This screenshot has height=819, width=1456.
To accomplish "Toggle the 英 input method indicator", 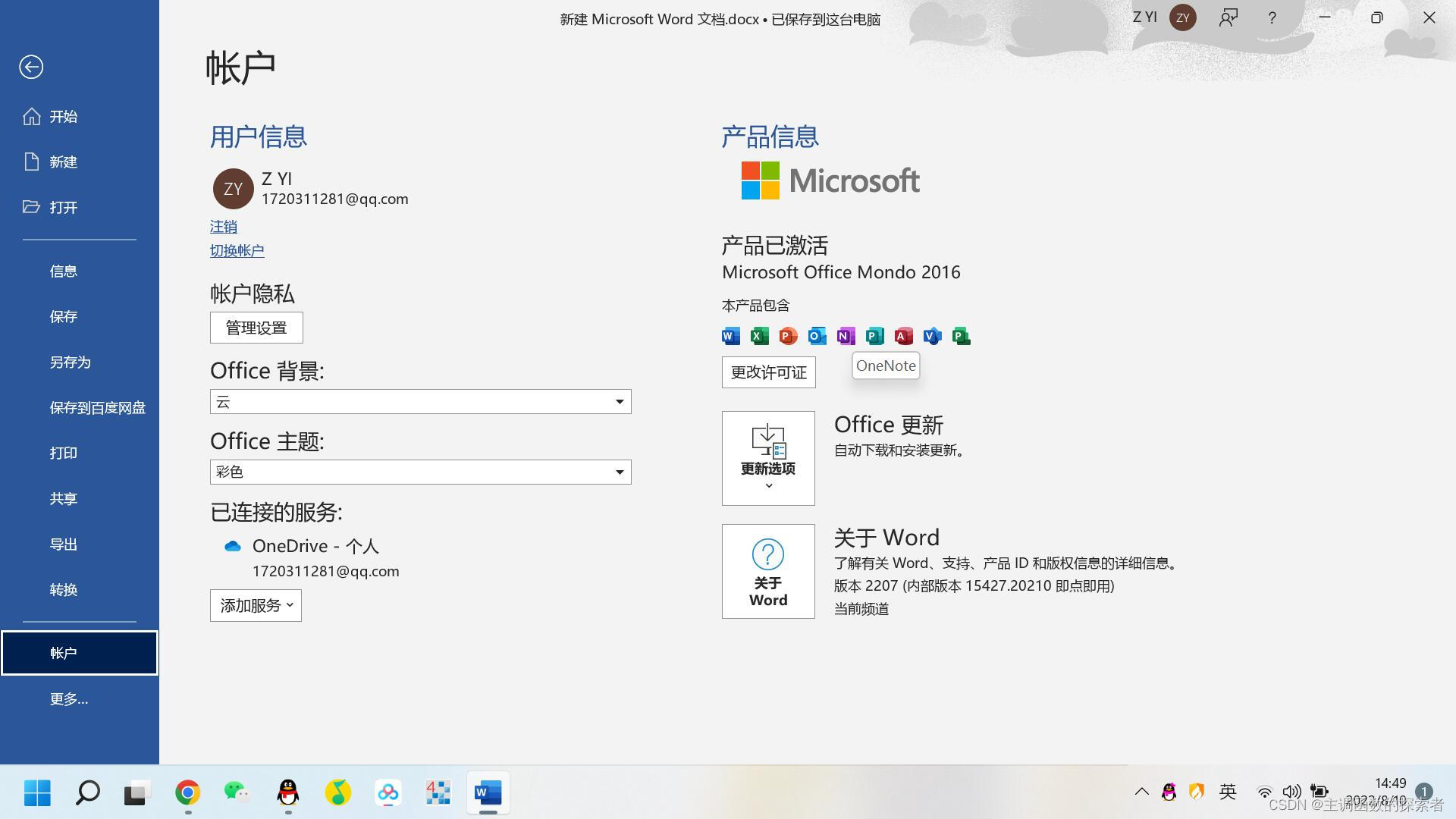I will point(1228,792).
